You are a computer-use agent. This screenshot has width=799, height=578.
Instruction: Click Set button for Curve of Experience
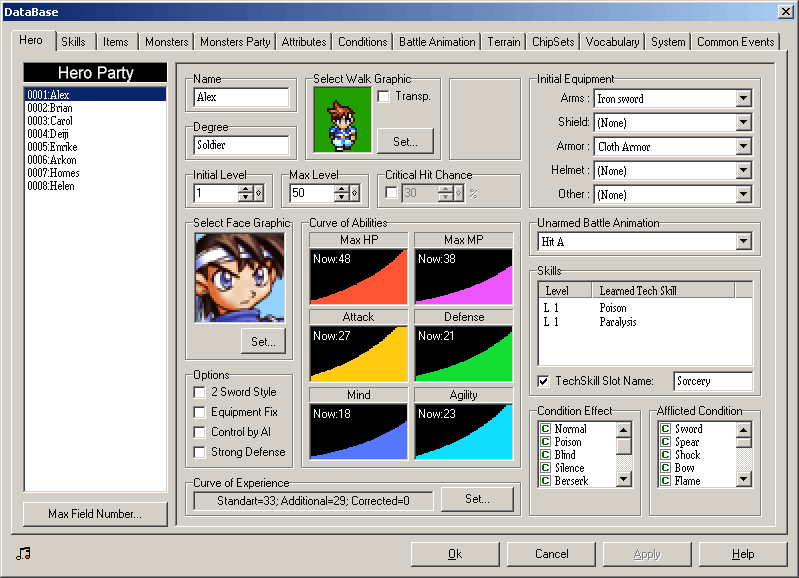coord(477,498)
